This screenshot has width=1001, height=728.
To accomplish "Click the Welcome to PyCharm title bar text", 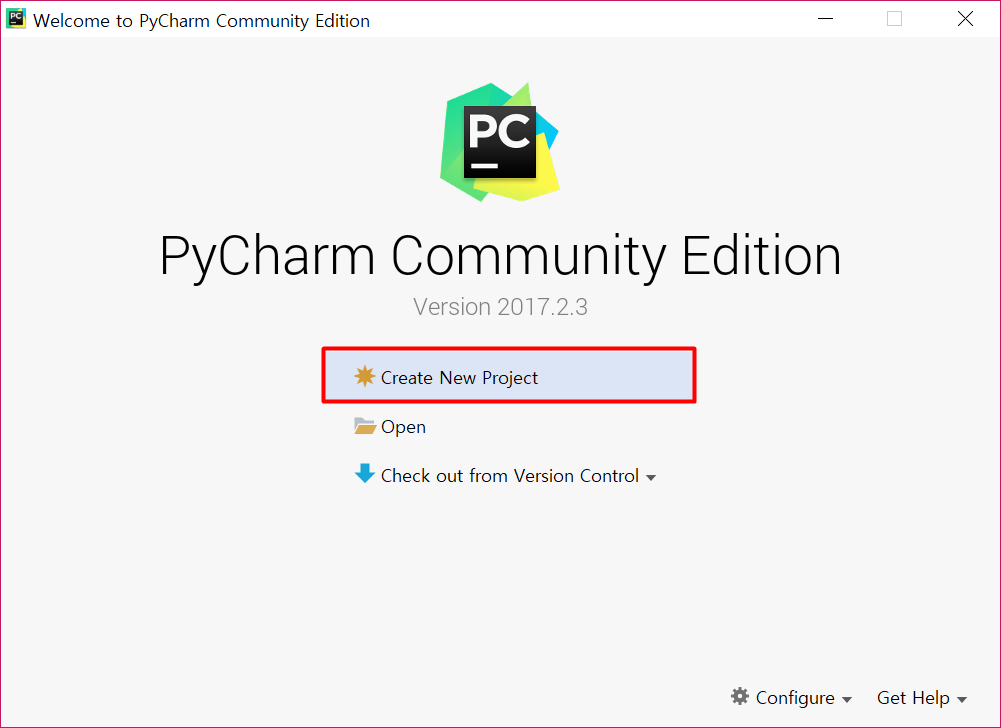I will (201, 20).
